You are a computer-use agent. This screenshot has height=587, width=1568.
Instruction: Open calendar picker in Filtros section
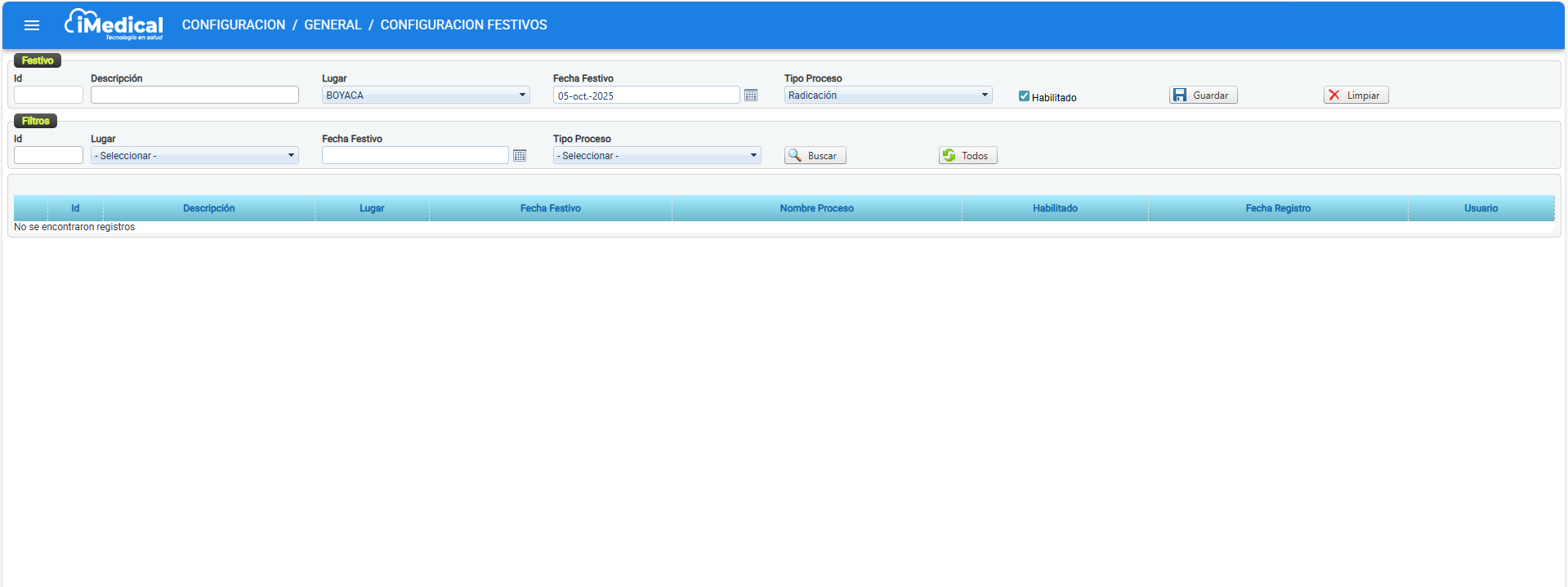click(x=520, y=156)
